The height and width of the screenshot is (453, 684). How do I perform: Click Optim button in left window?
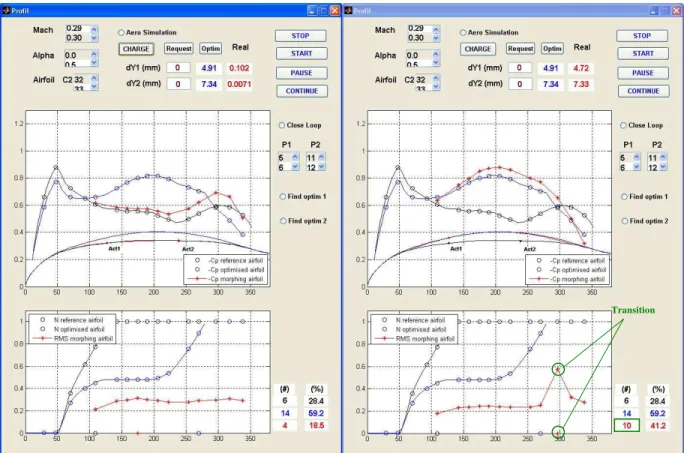tap(210, 48)
